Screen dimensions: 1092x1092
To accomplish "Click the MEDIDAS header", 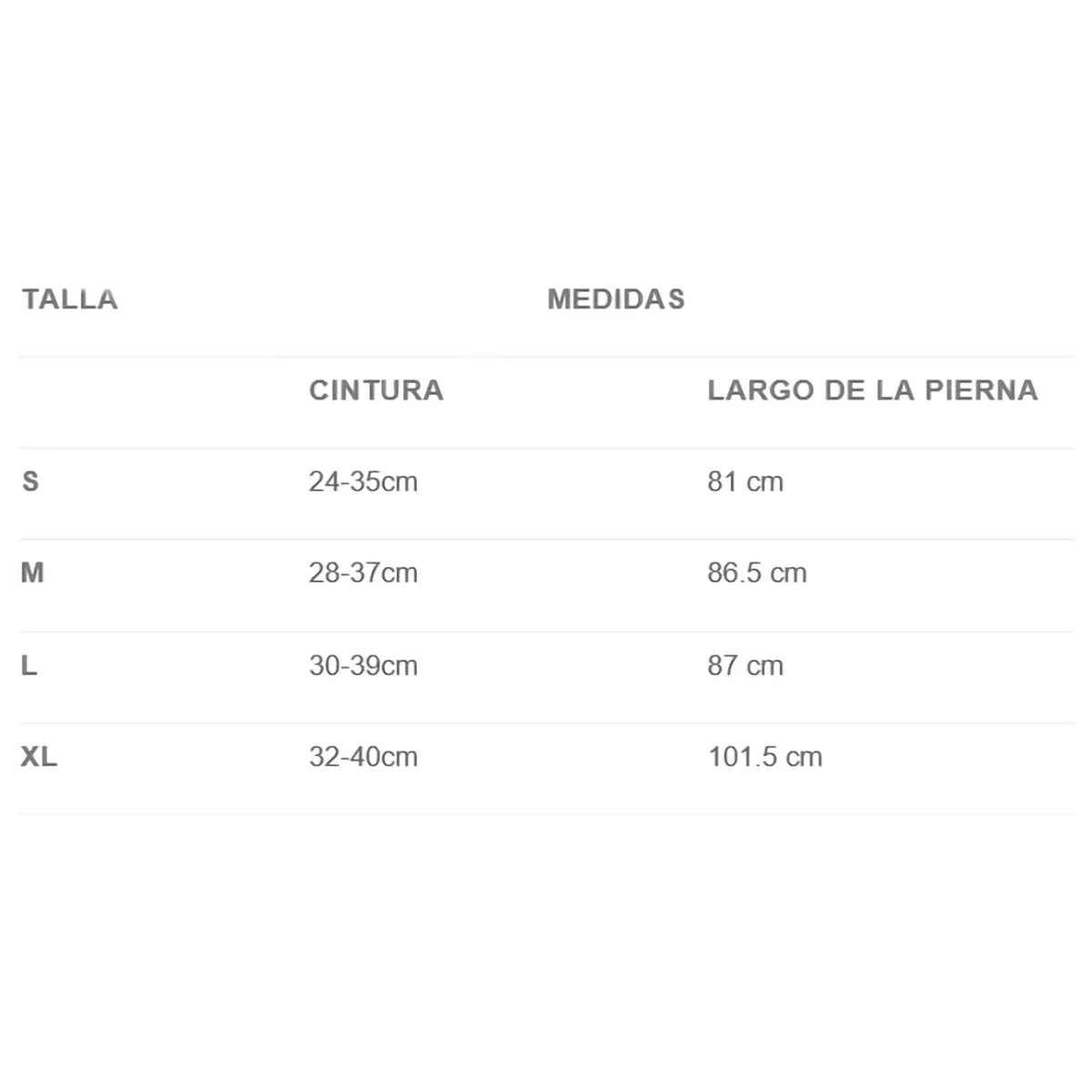I will [x=616, y=299].
